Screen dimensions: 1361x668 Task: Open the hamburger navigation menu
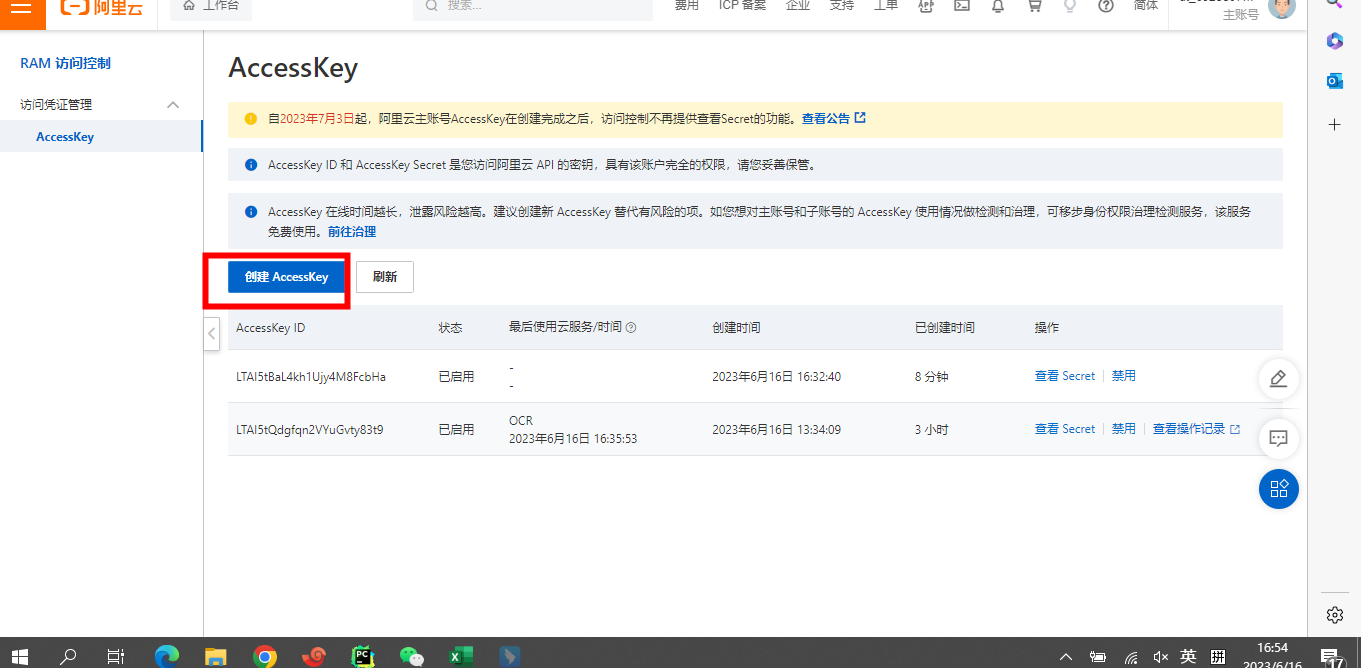[22, 7]
